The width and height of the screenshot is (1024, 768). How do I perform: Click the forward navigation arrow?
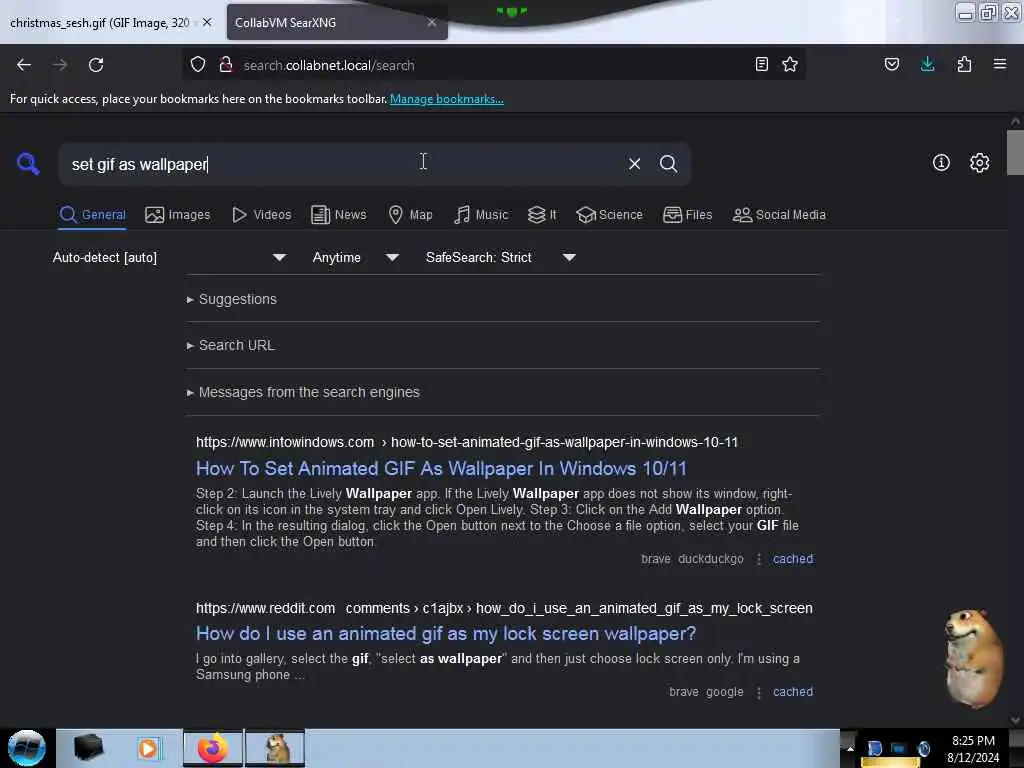pos(59,65)
